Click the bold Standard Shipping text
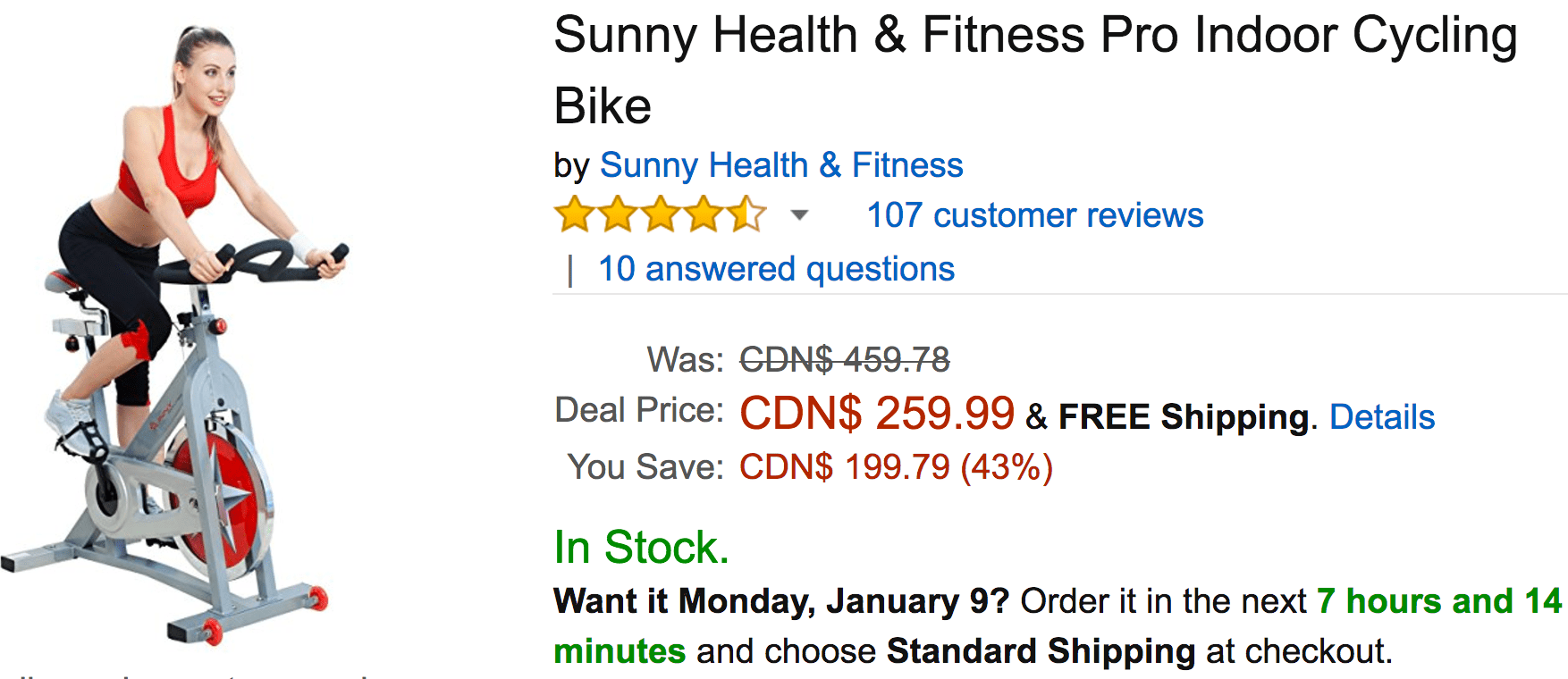 1041,651
